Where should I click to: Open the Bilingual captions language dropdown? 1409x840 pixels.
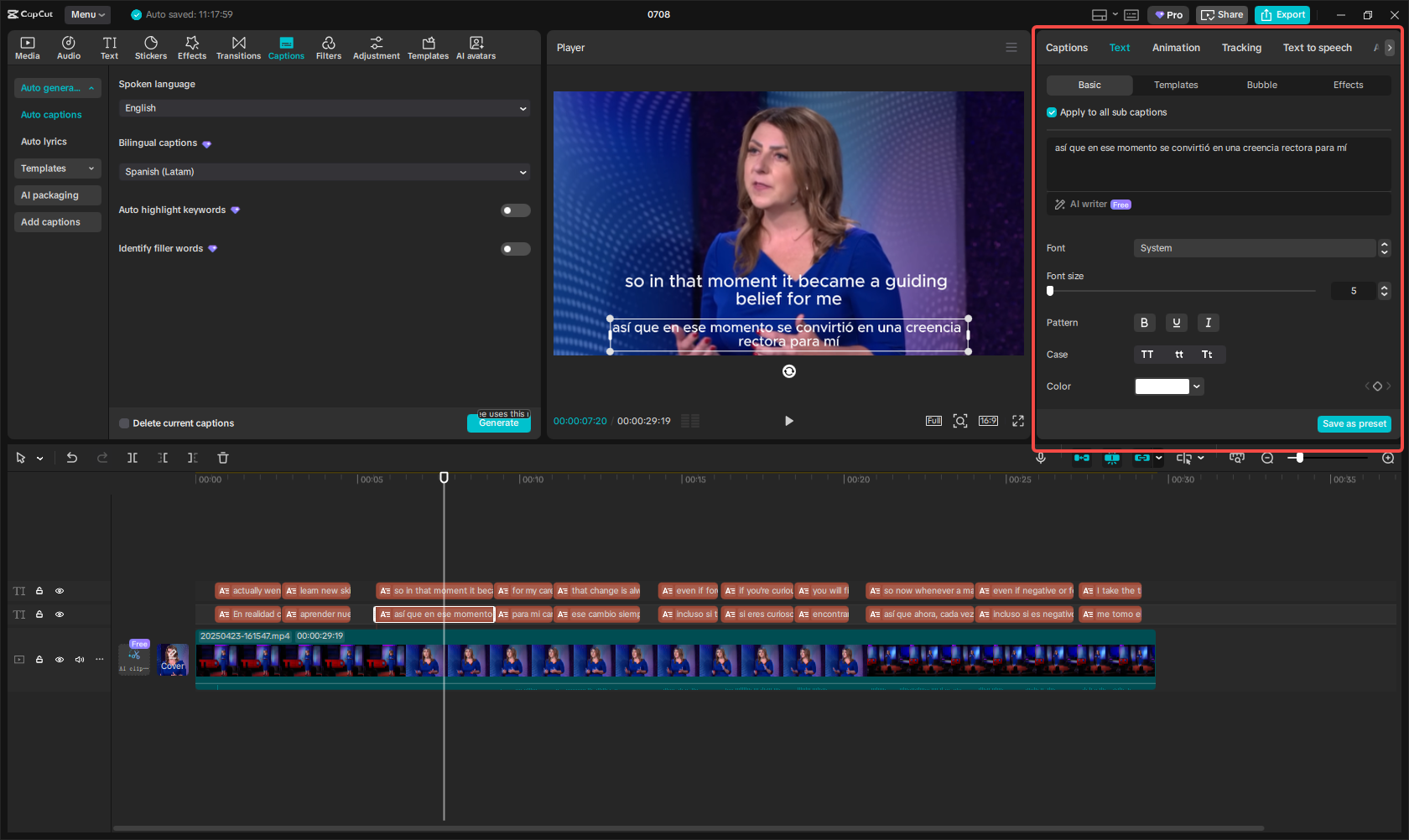[x=324, y=171]
